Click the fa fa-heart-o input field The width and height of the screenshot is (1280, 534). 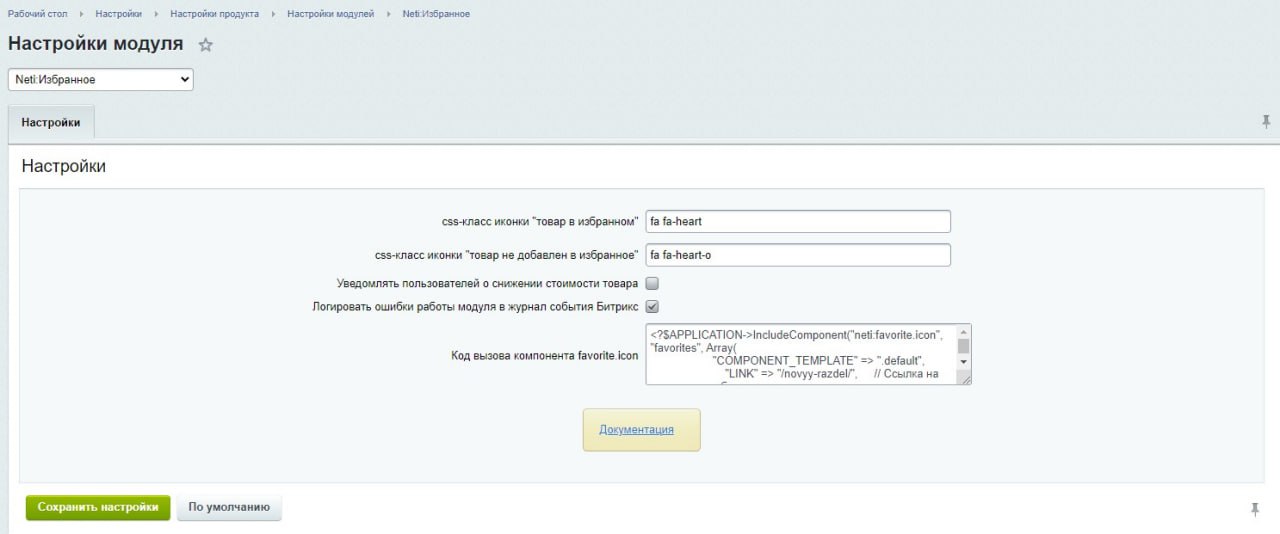coord(798,255)
